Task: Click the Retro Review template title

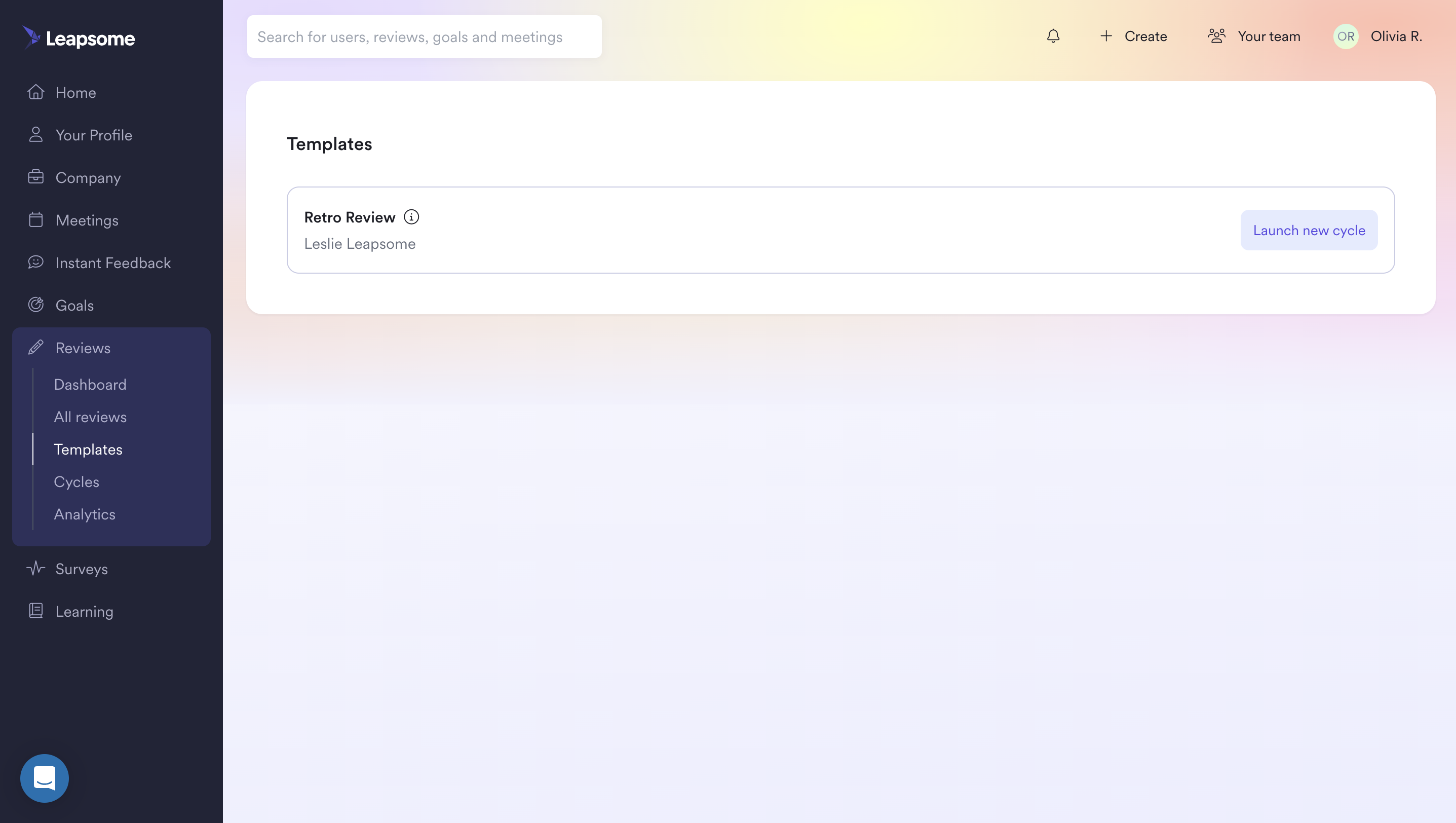Action: click(x=349, y=217)
